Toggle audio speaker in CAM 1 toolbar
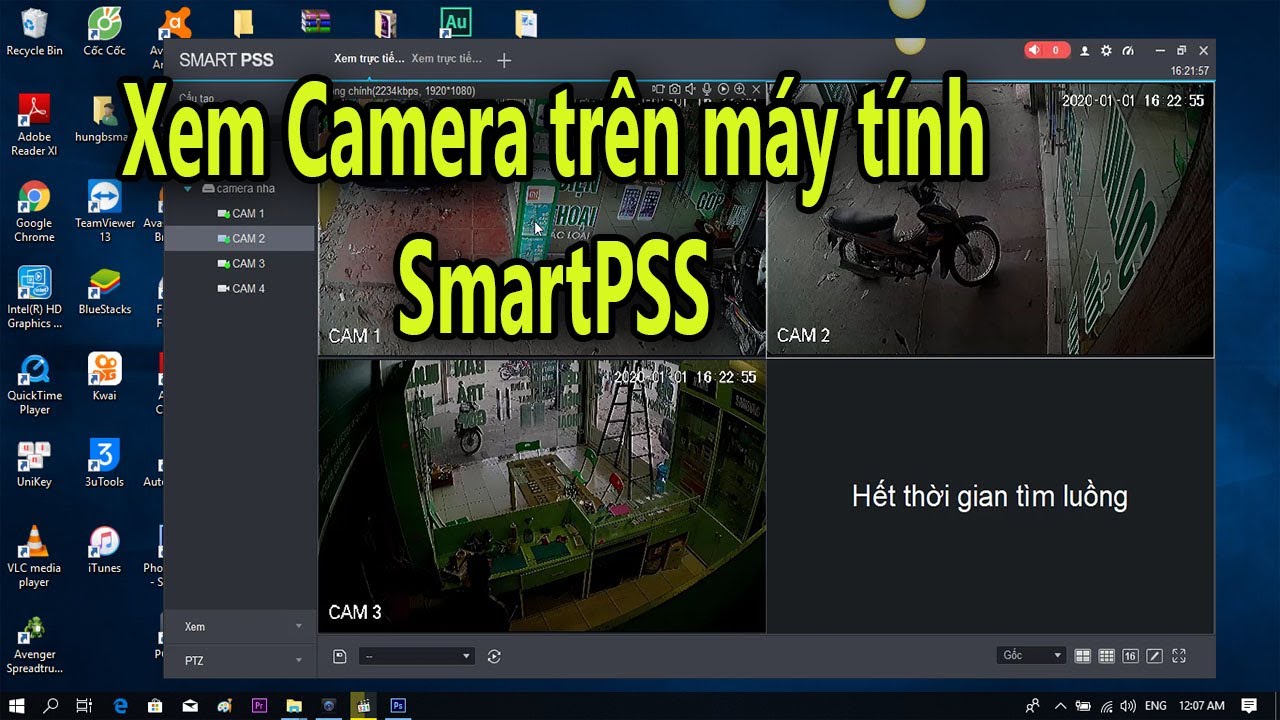Image resolution: width=1280 pixels, height=720 pixels. tap(690, 90)
